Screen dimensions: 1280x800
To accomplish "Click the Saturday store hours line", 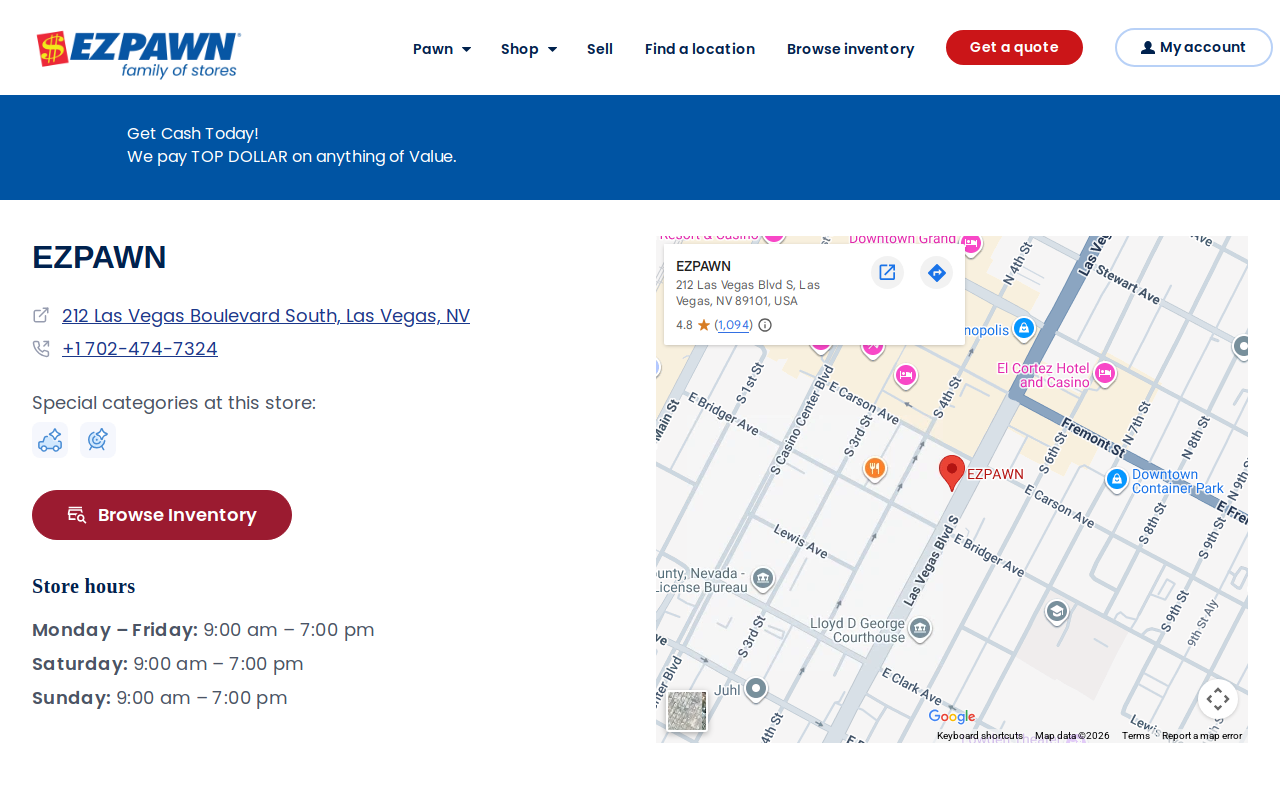I will click(168, 664).
